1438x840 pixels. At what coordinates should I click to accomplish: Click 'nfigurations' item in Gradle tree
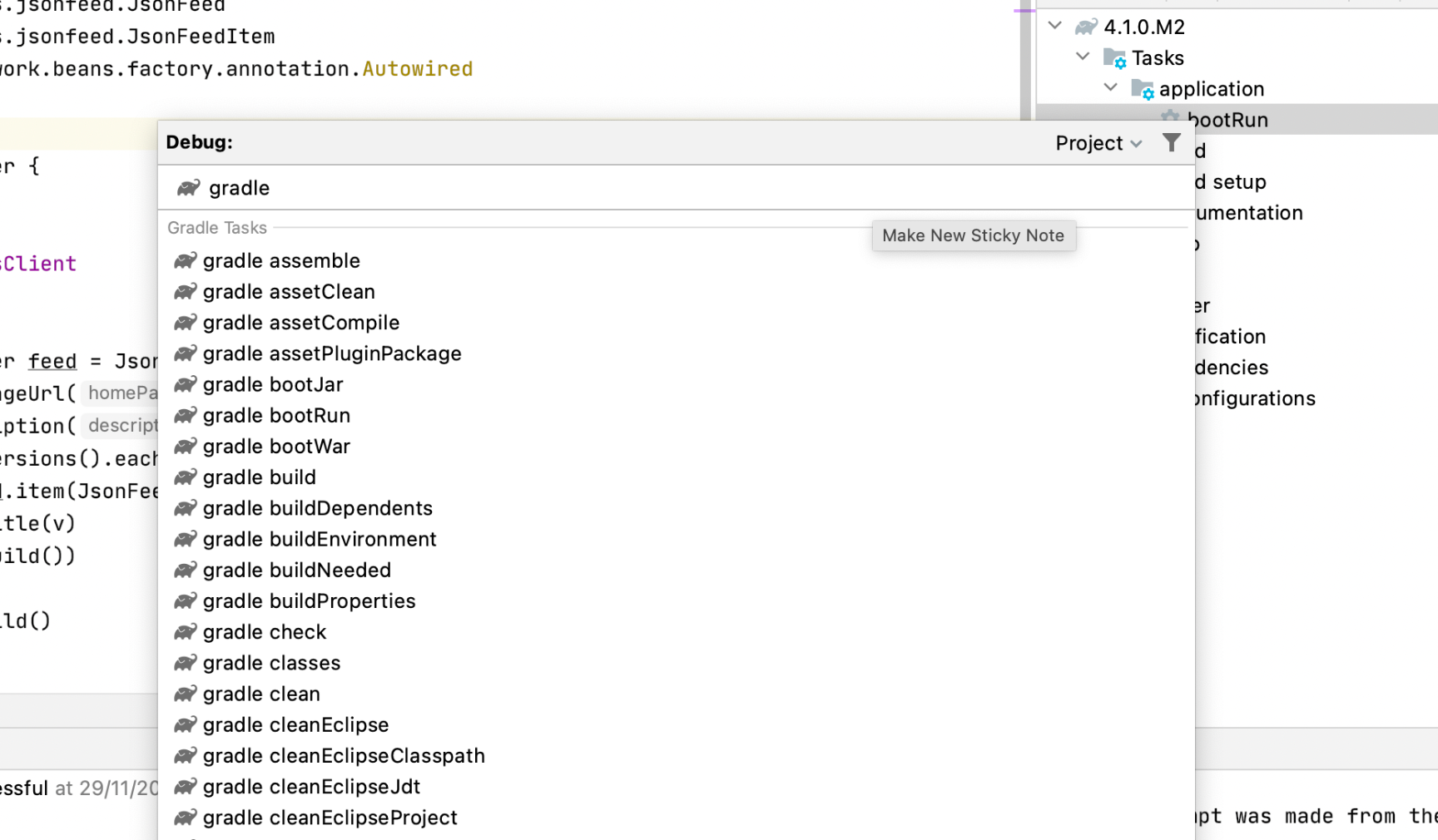click(x=1255, y=399)
